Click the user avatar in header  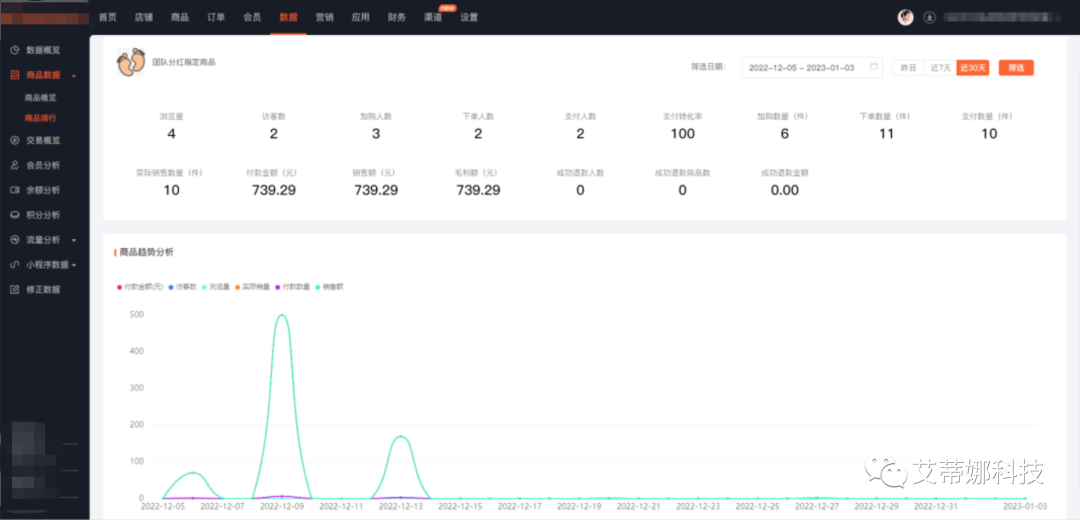click(x=906, y=17)
